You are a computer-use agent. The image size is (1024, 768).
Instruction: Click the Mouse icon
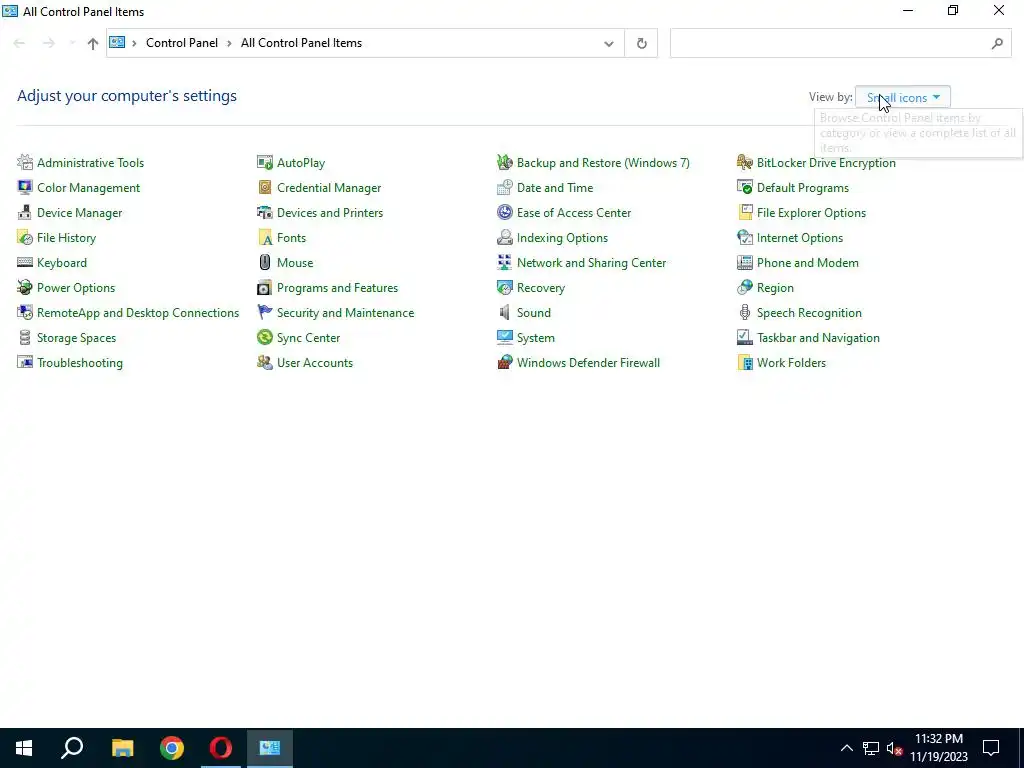coord(264,263)
